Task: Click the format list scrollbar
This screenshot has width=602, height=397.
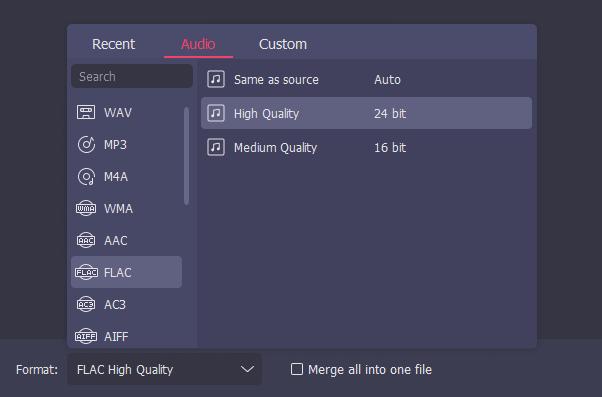Action: pos(187,156)
